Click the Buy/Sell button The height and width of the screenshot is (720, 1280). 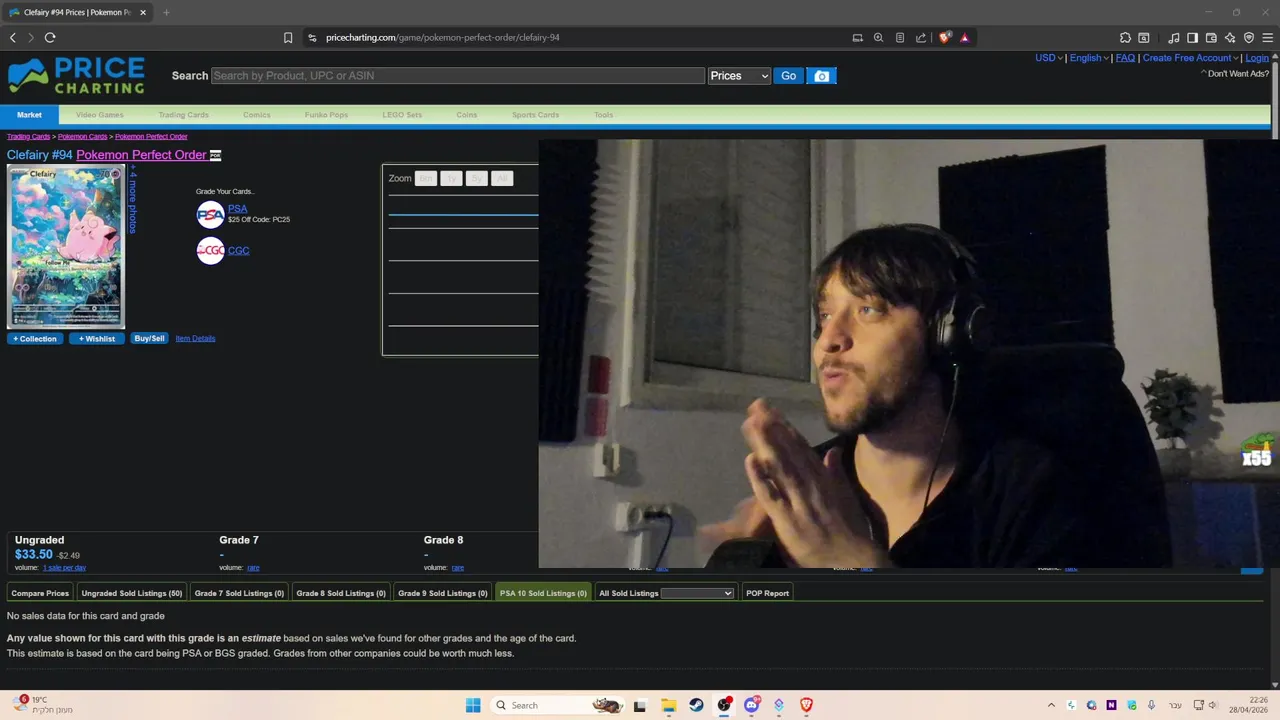point(149,339)
